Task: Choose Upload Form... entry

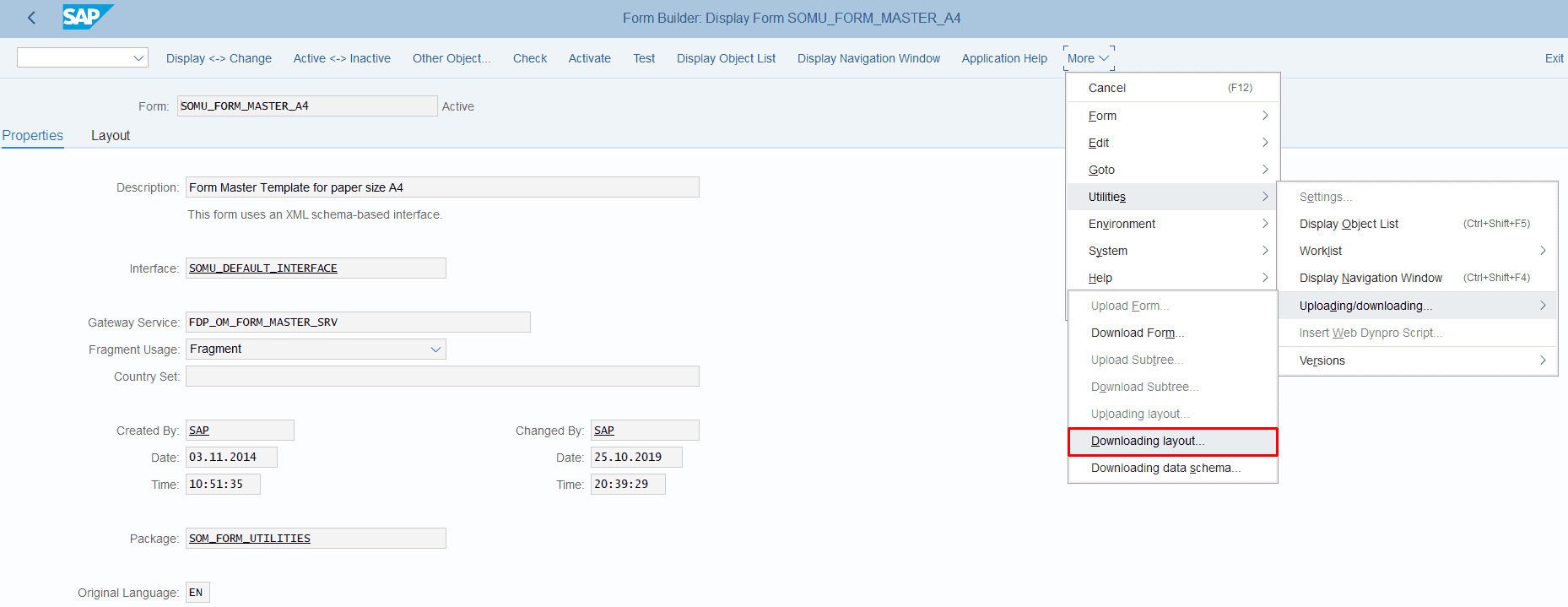Action: tap(1173, 306)
